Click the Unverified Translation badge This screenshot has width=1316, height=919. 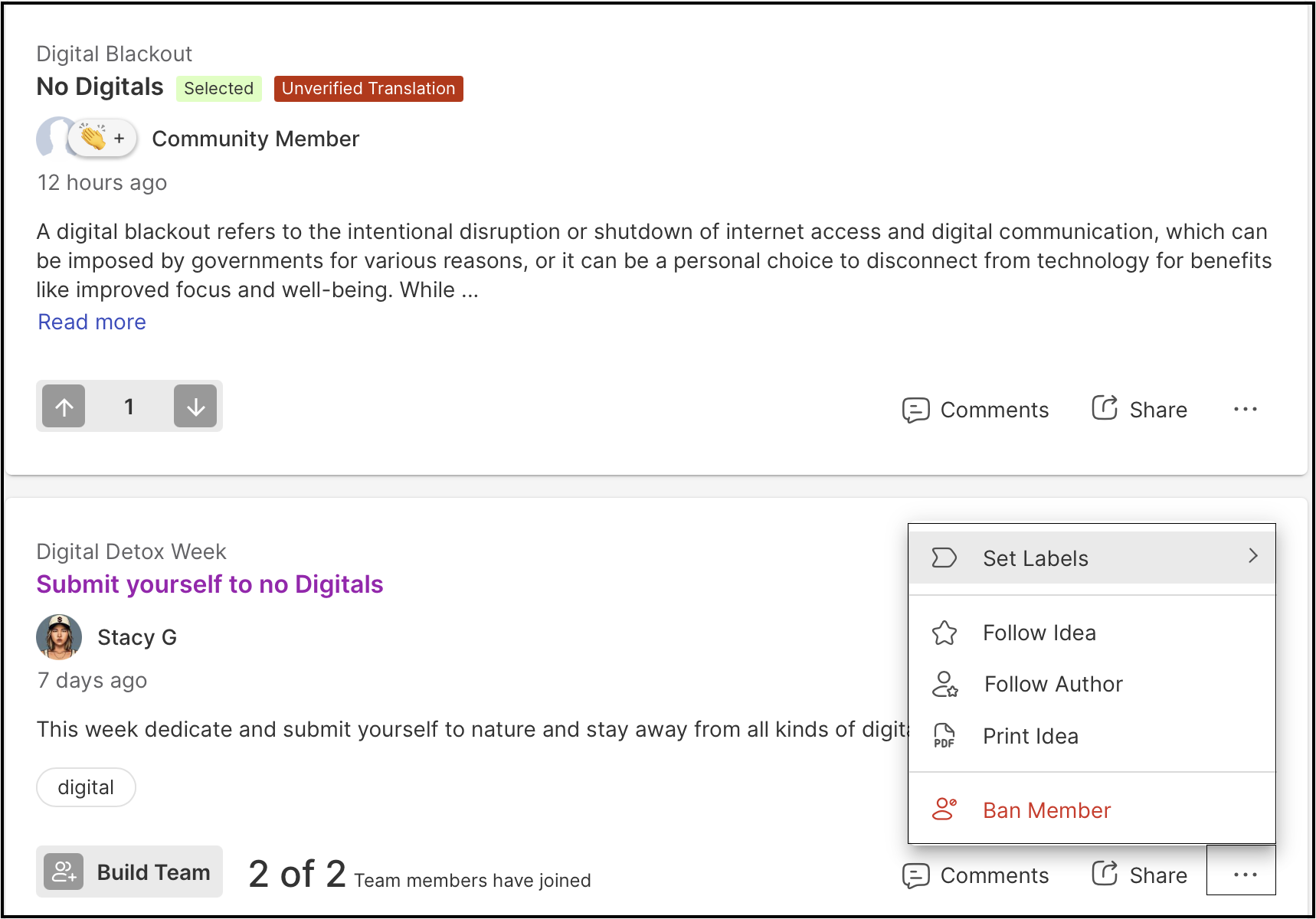pos(368,88)
